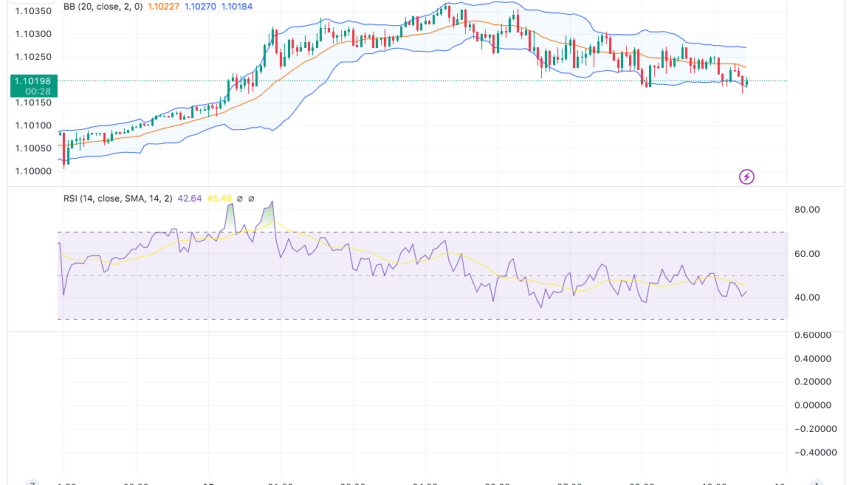
Task: Click the 1.10150 price axis label
Action: point(33,103)
